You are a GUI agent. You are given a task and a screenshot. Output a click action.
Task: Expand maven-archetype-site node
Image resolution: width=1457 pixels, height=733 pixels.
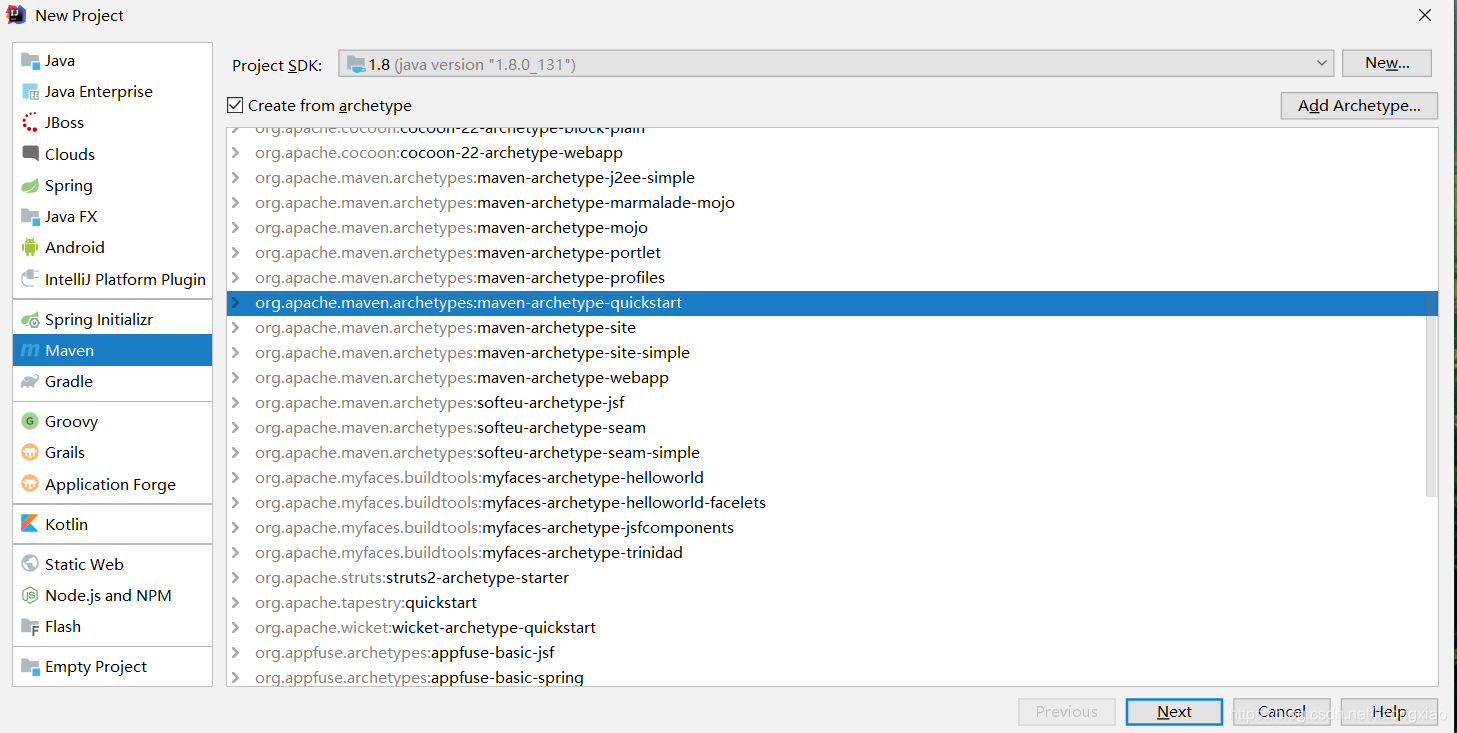coord(236,327)
